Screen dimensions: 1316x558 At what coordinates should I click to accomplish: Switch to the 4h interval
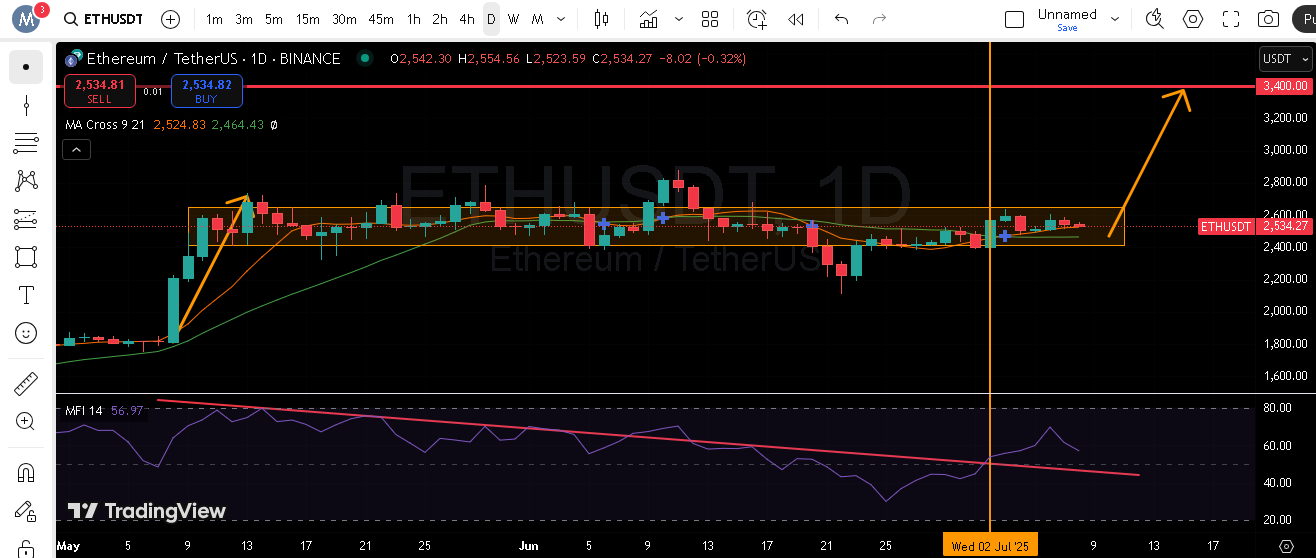pos(467,19)
